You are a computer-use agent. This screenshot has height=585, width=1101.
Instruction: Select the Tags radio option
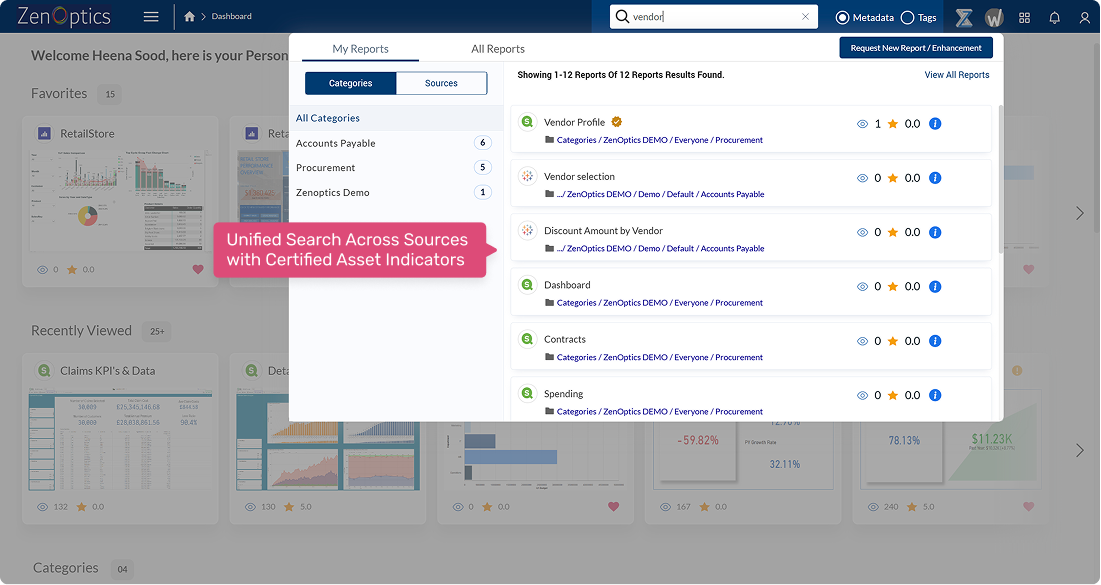click(x=907, y=18)
